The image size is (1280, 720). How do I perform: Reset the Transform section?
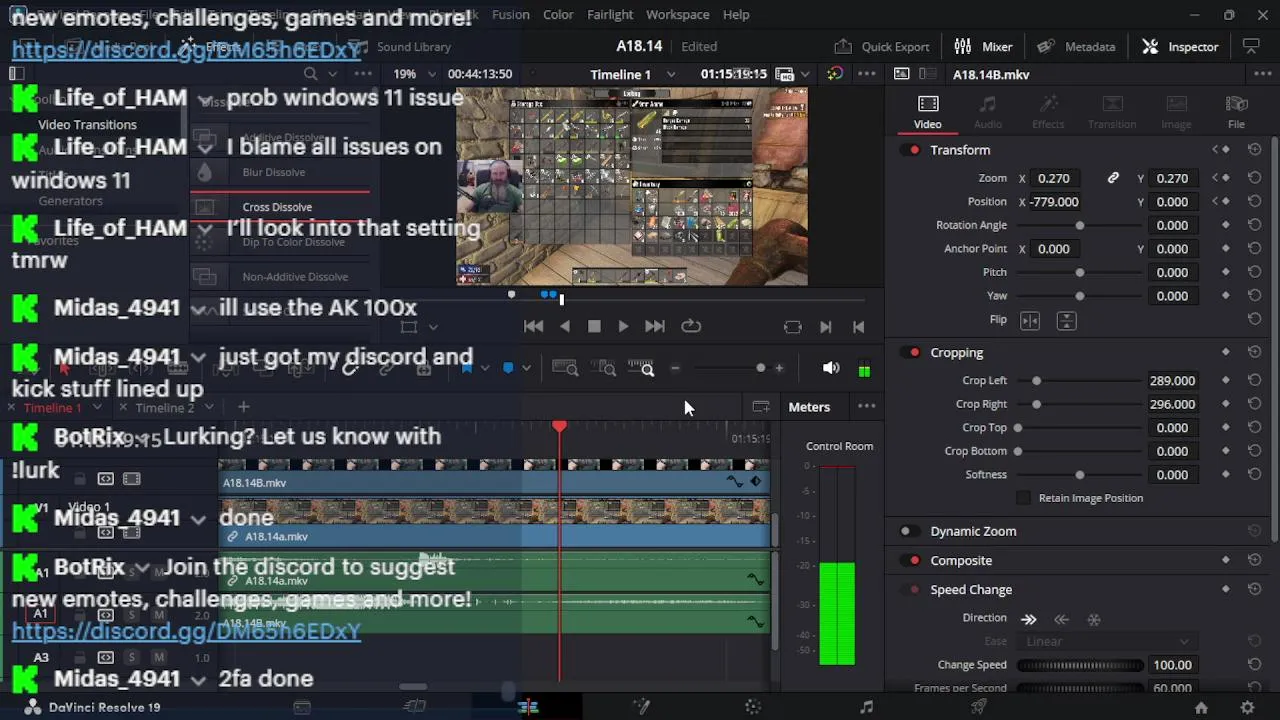[1254, 150]
